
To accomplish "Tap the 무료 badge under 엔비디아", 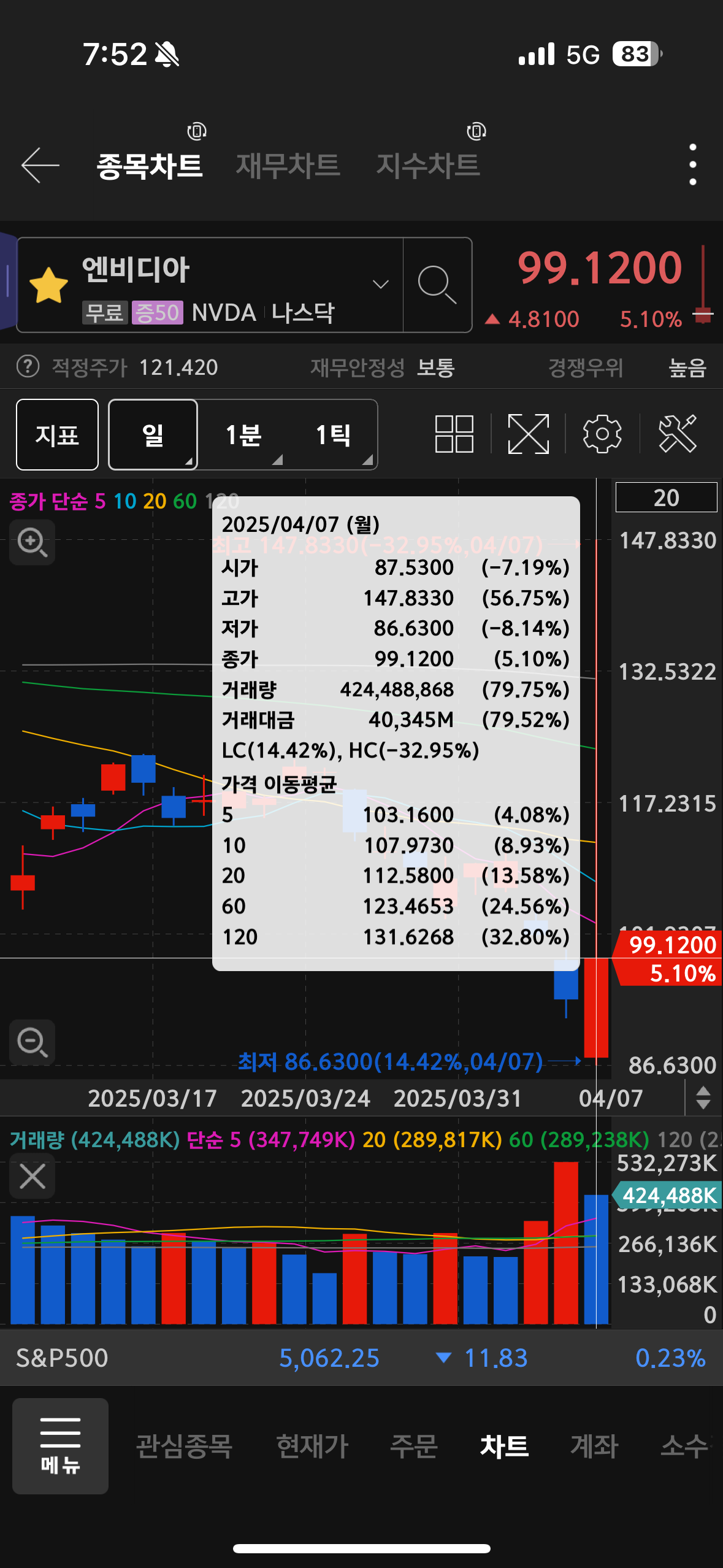I will point(105,313).
